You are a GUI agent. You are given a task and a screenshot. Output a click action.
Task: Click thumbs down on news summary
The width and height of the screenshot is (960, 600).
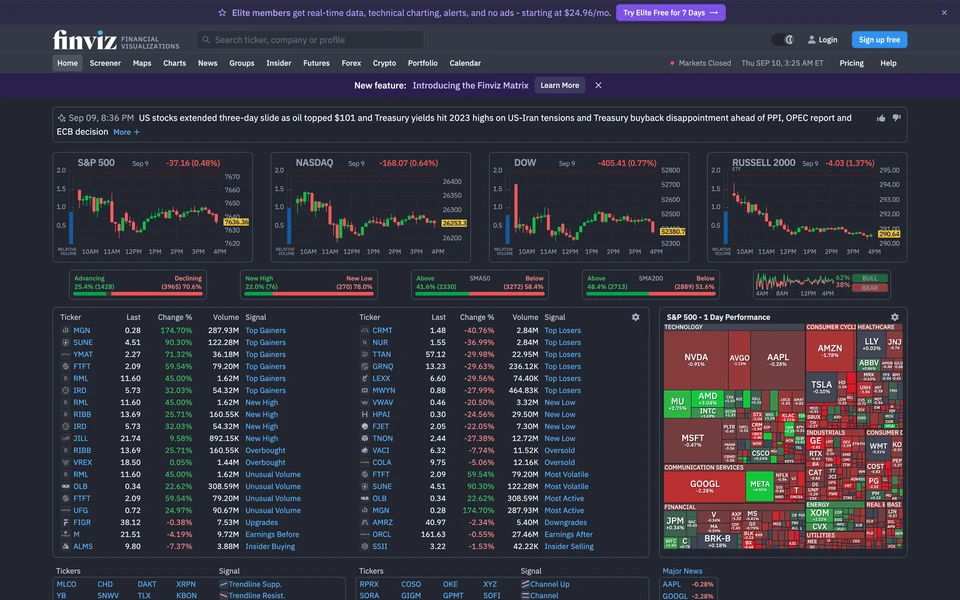click(x=896, y=118)
